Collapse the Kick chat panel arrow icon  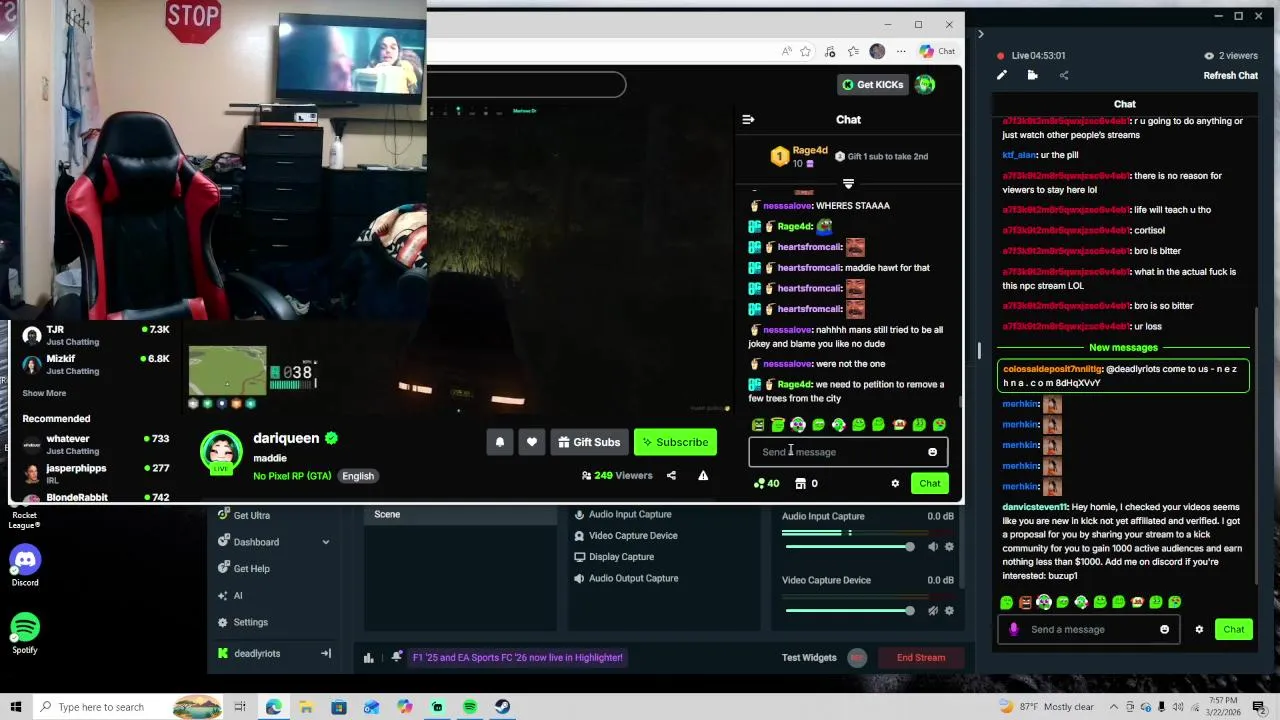pos(748,120)
